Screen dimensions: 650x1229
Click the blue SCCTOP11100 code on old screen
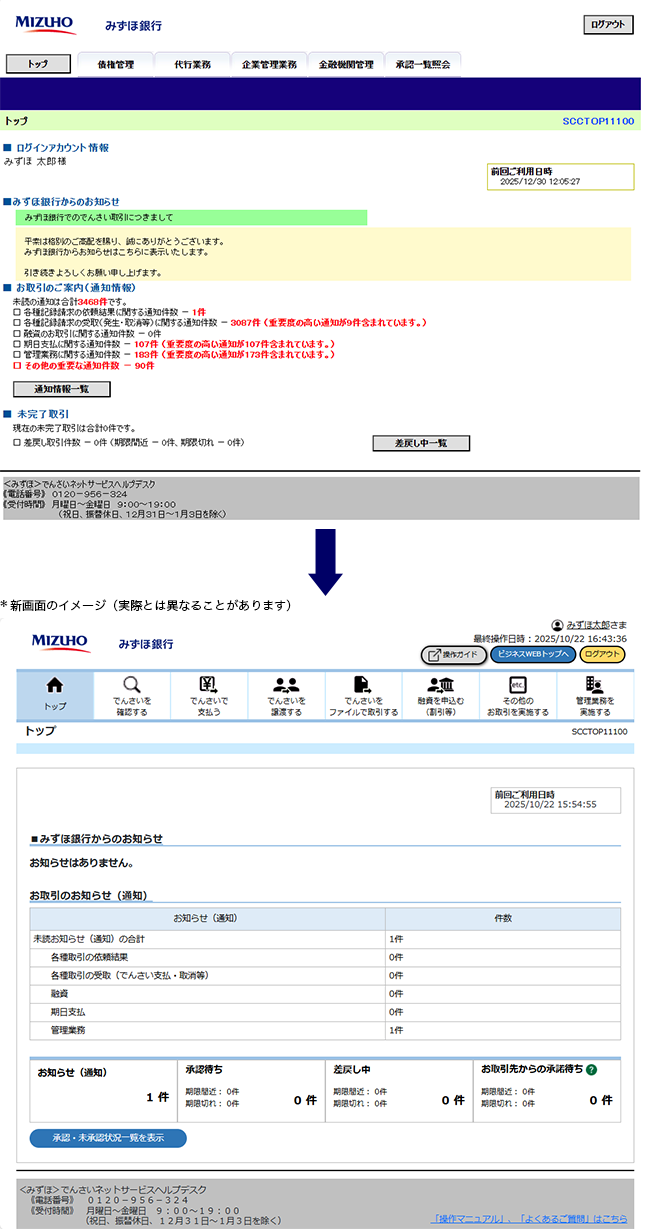(598, 121)
